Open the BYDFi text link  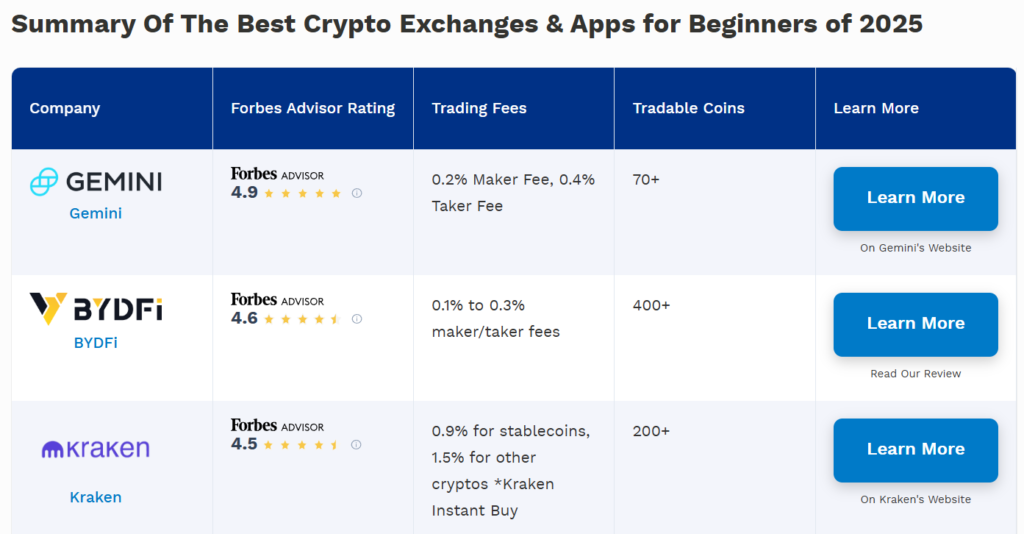(96, 342)
